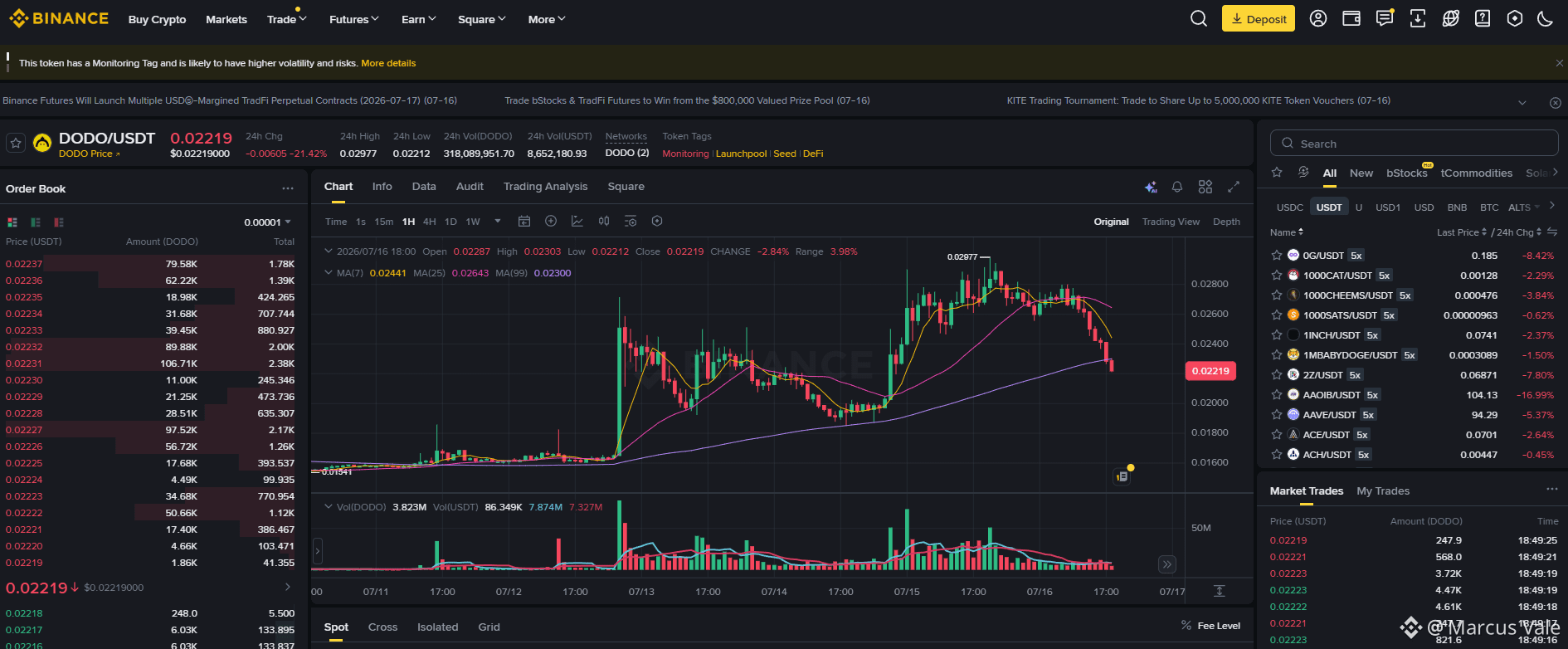Open the Trade dropdown menu
1568x649 pixels.
click(286, 19)
